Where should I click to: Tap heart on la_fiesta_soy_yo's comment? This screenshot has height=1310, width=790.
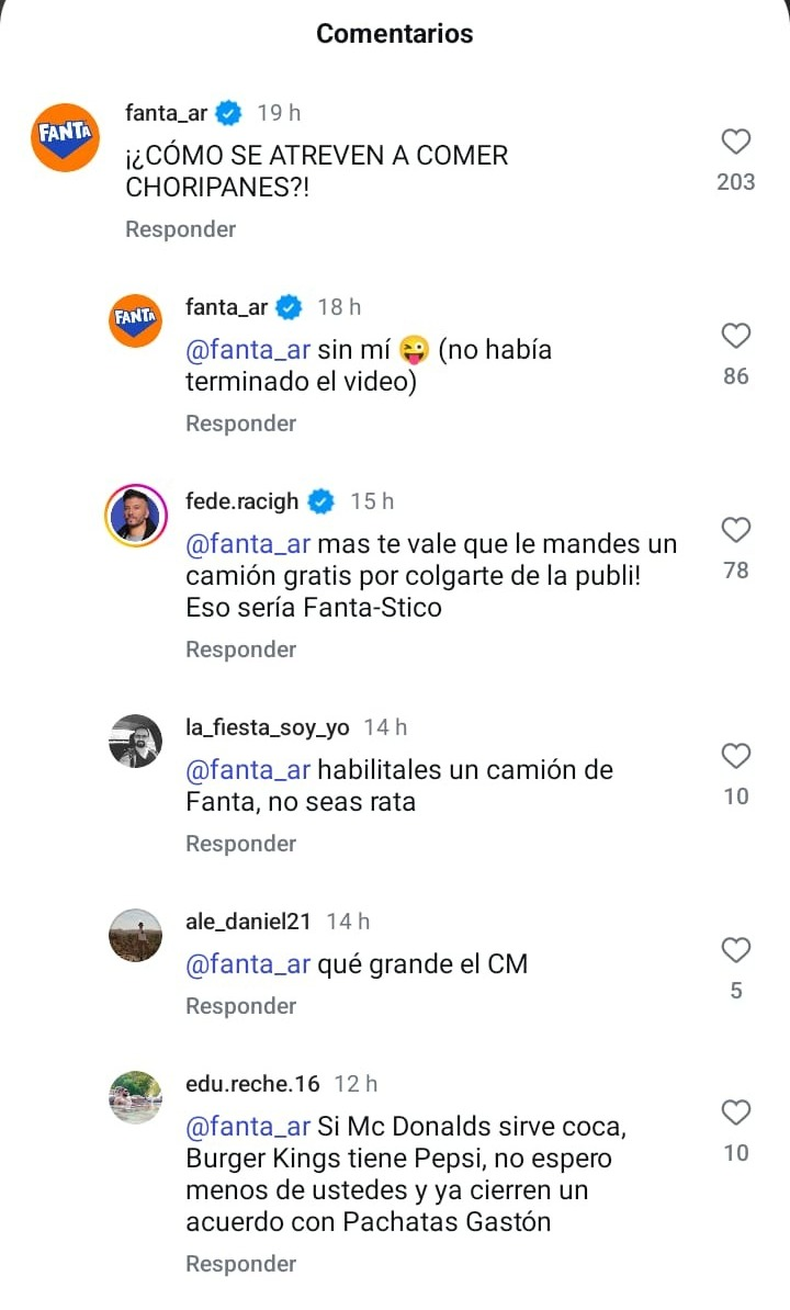tap(736, 756)
